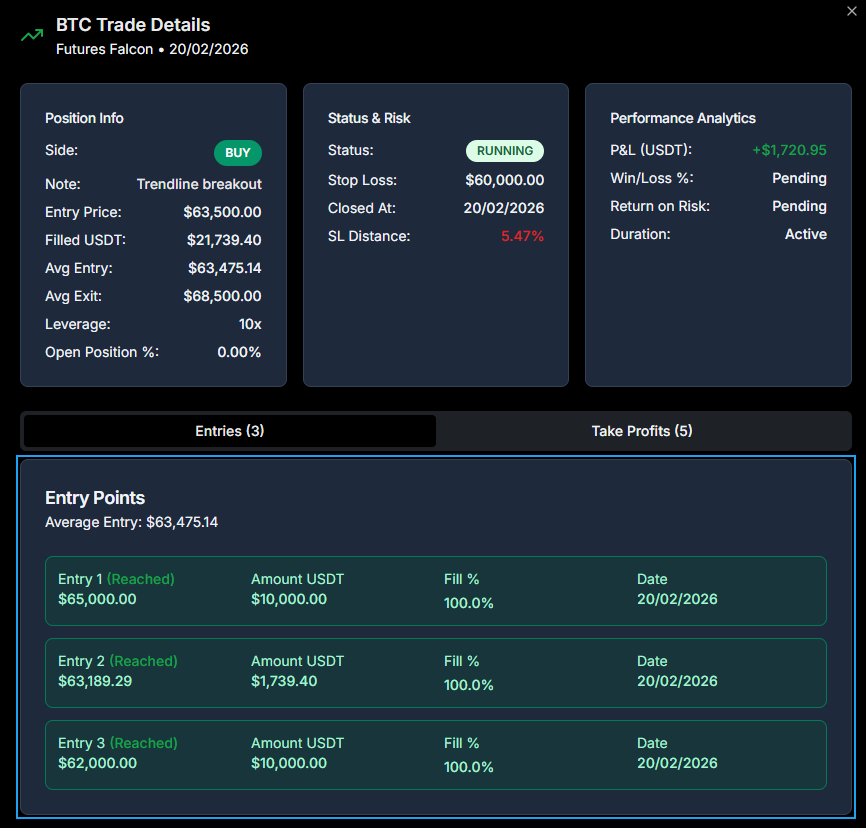Click the Position Info panel header
Screen dimensions: 866x828
tap(84, 118)
